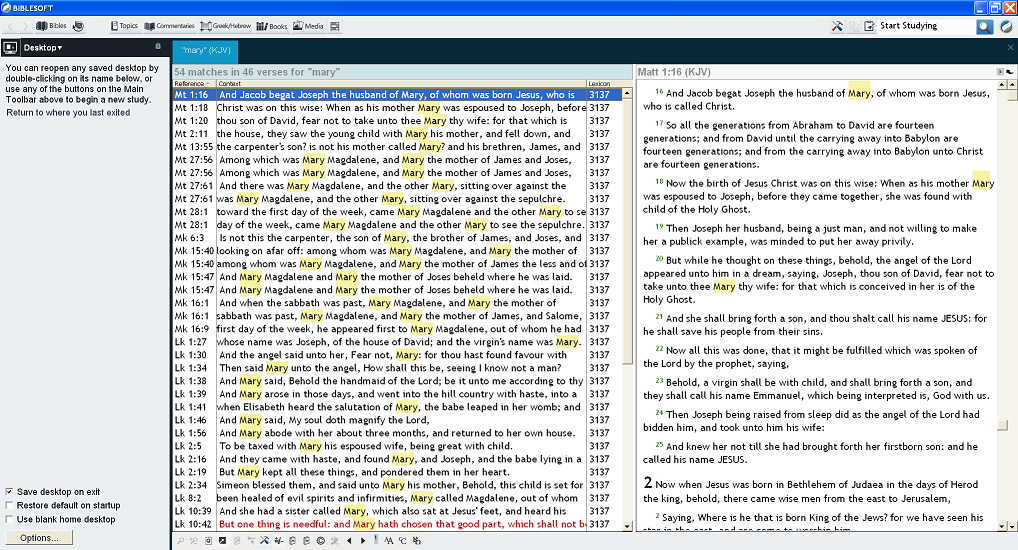1018x550 pixels.
Task: Click the results list scrollbar thumb
Action: click(627, 231)
